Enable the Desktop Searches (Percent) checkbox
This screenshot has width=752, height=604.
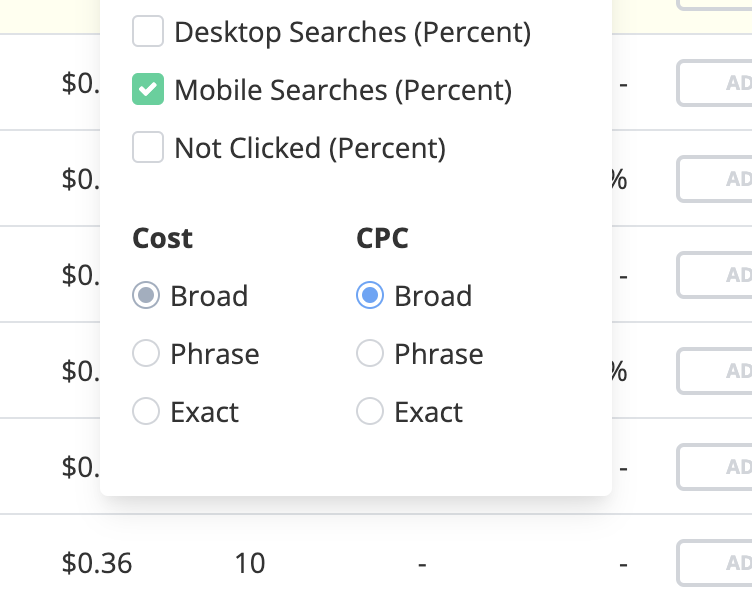click(x=148, y=32)
